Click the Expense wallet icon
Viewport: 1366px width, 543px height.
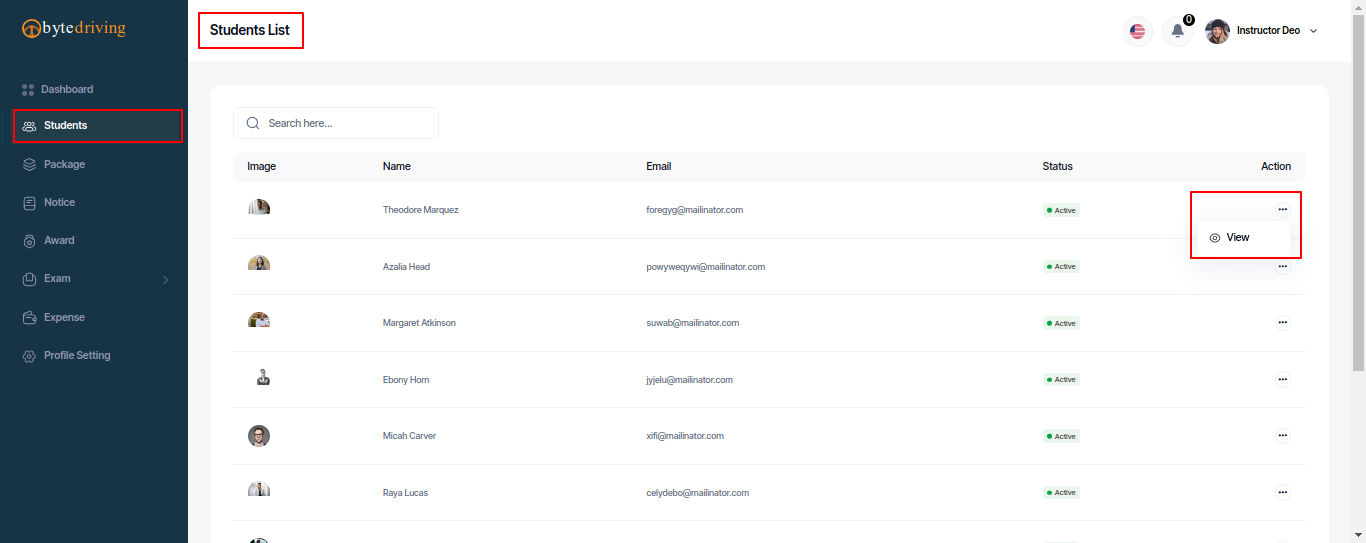[x=29, y=317]
